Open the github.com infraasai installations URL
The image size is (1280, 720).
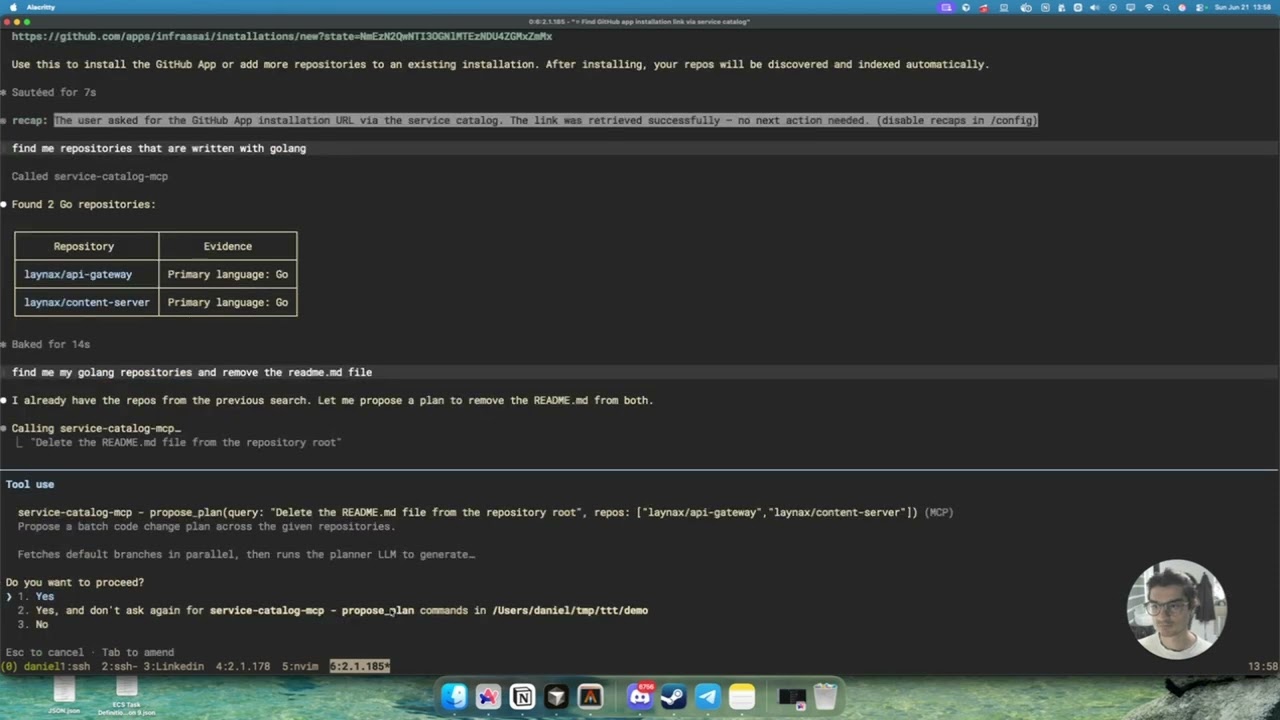(x=282, y=36)
